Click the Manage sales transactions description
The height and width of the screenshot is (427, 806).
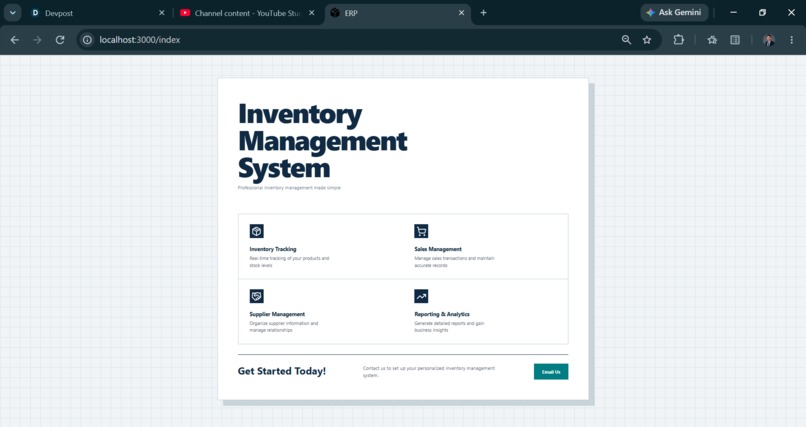coord(454,262)
